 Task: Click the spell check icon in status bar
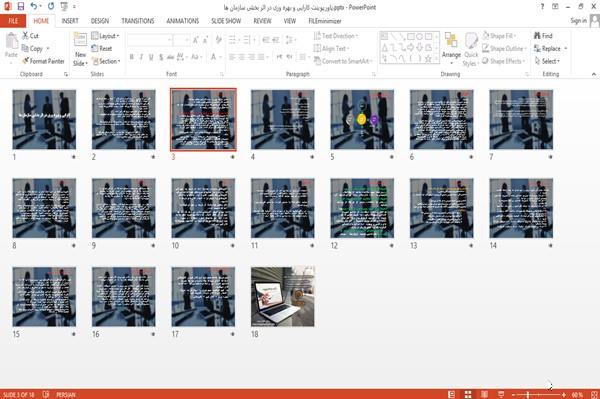coord(46,394)
